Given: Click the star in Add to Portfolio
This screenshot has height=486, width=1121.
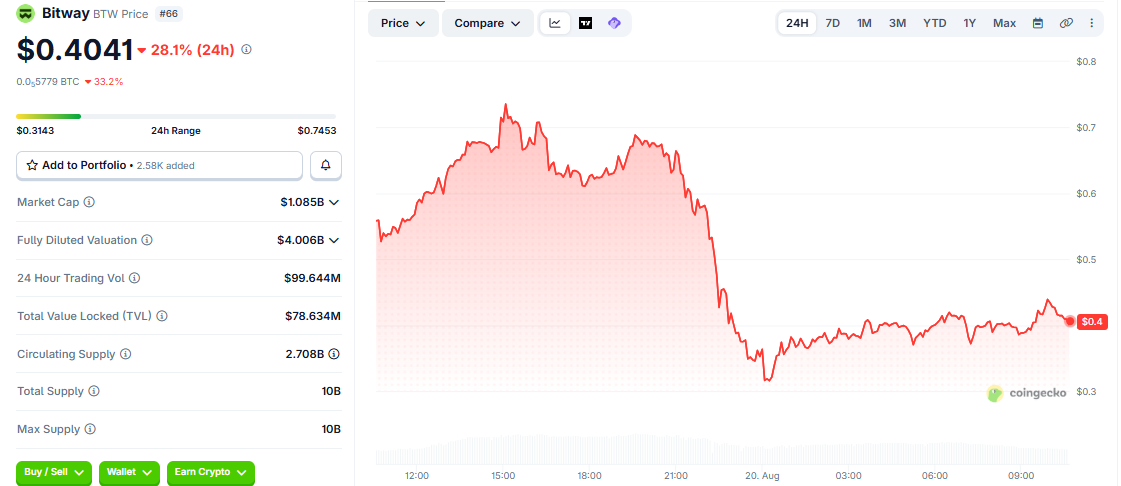Looking at the screenshot, I should pos(32,165).
